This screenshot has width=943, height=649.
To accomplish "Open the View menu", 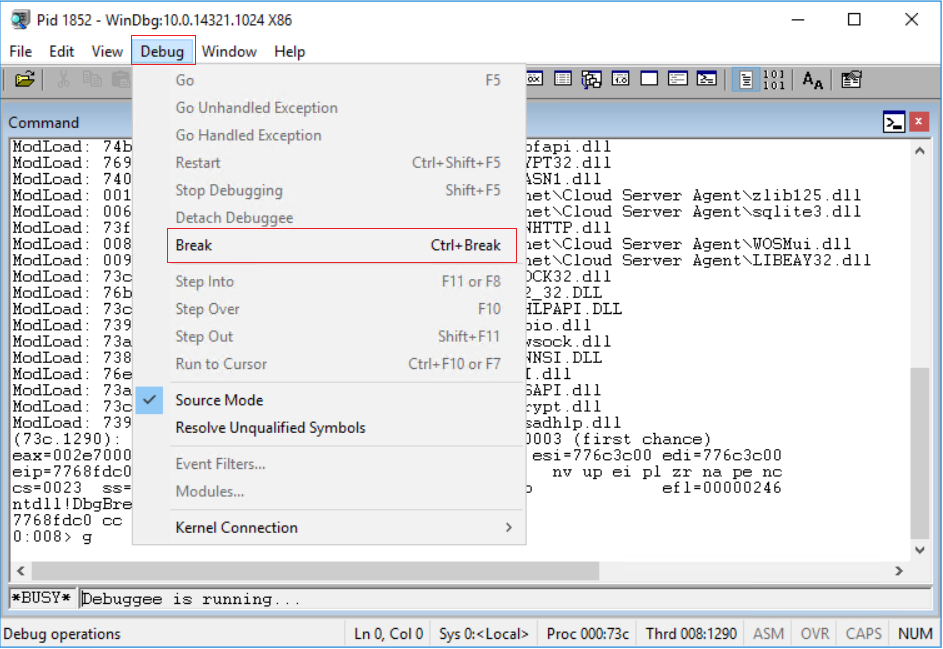I will [x=107, y=51].
